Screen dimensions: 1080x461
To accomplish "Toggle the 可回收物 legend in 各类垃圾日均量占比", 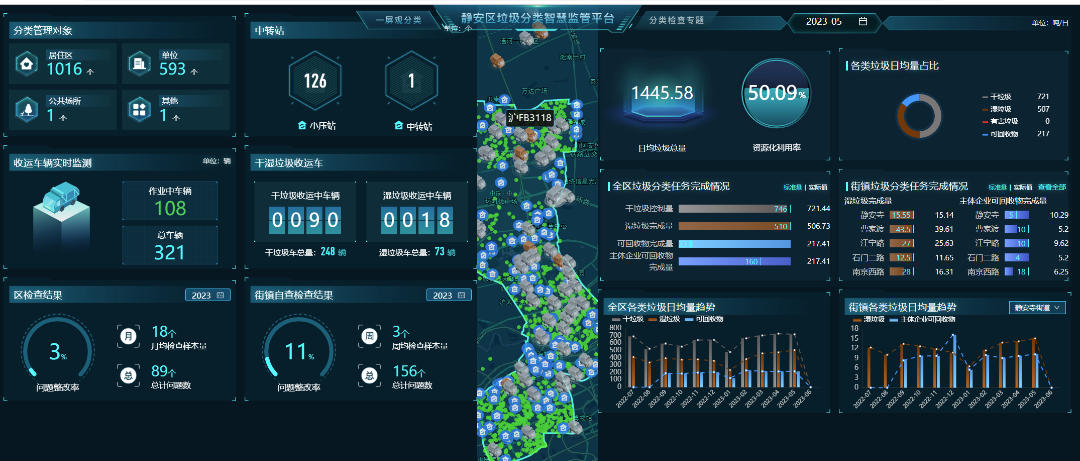I will (999, 134).
